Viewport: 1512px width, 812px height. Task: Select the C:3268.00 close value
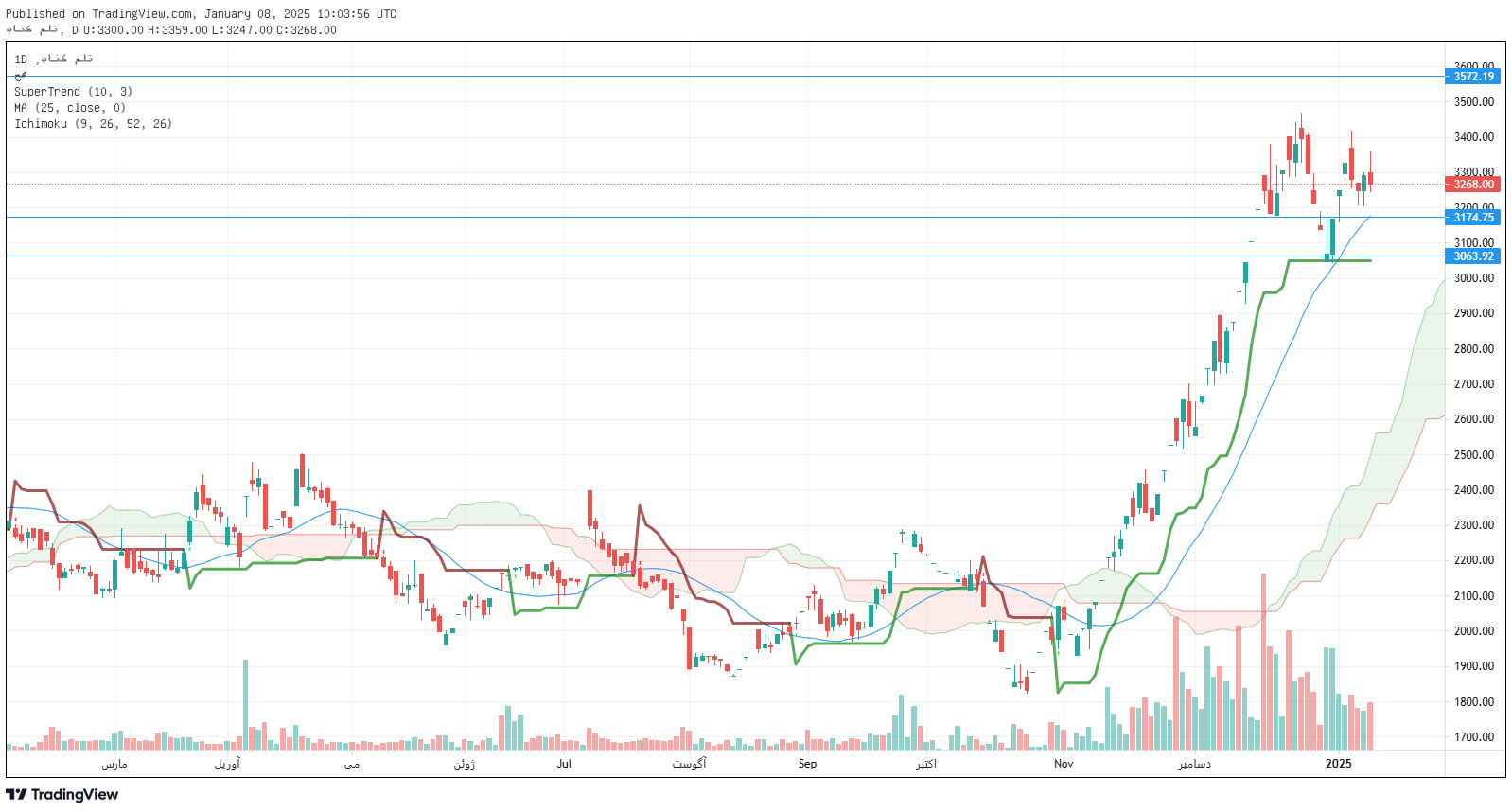(307, 30)
